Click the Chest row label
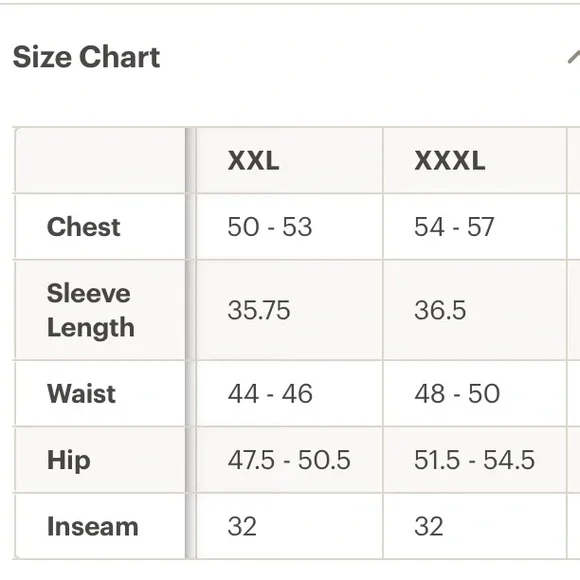Viewport: 580px width, 580px height. 84,226
